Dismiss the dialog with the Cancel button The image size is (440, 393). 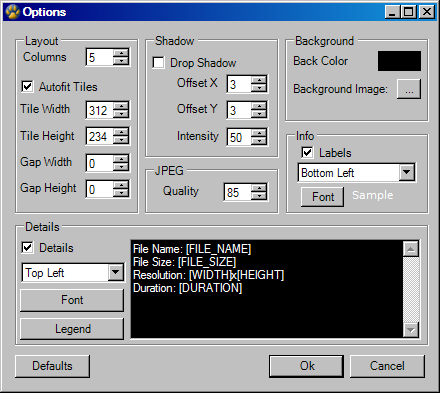[x=387, y=366]
